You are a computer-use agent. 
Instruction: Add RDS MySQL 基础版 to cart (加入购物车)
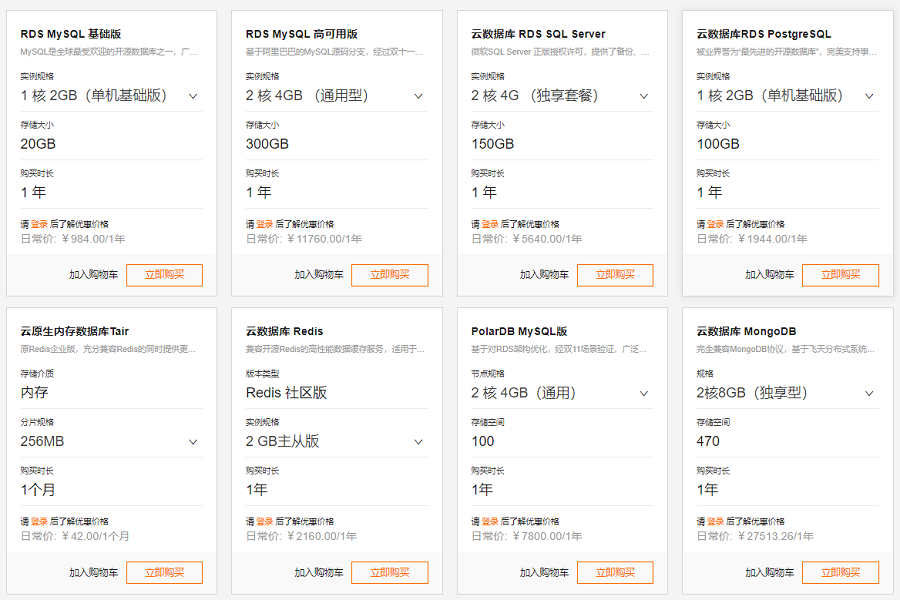click(94, 275)
